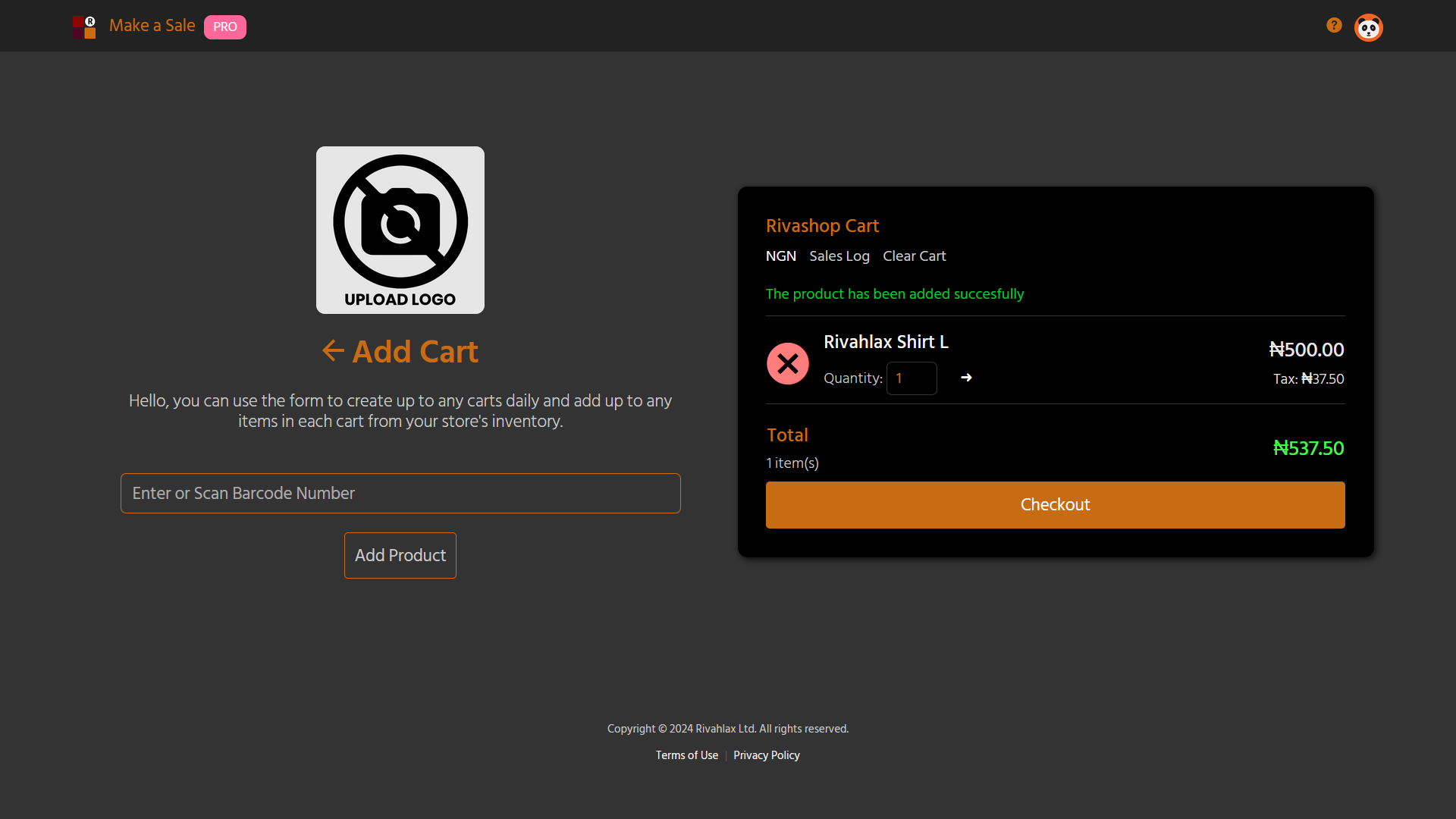
Task: Open Privacy Policy link
Action: pos(767,755)
